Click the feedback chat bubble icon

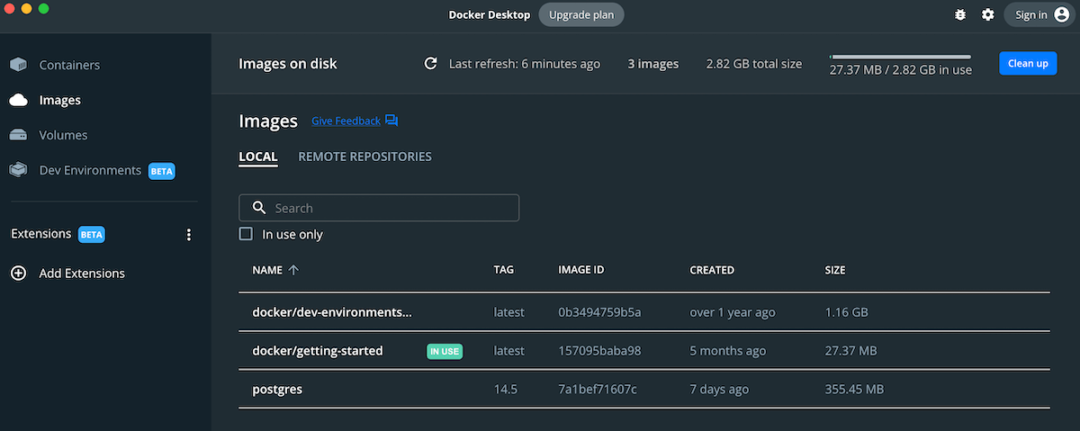[391, 121]
